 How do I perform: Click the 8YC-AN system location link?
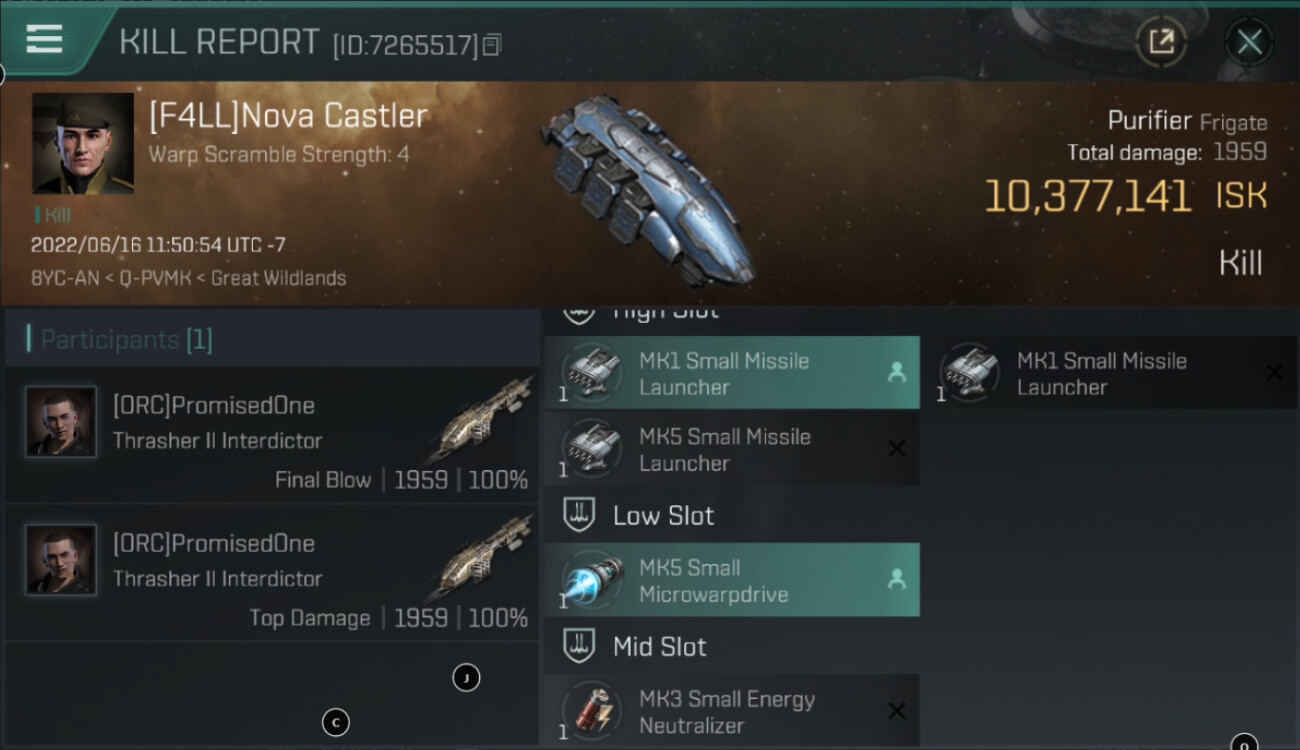click(x=66, y=278)
